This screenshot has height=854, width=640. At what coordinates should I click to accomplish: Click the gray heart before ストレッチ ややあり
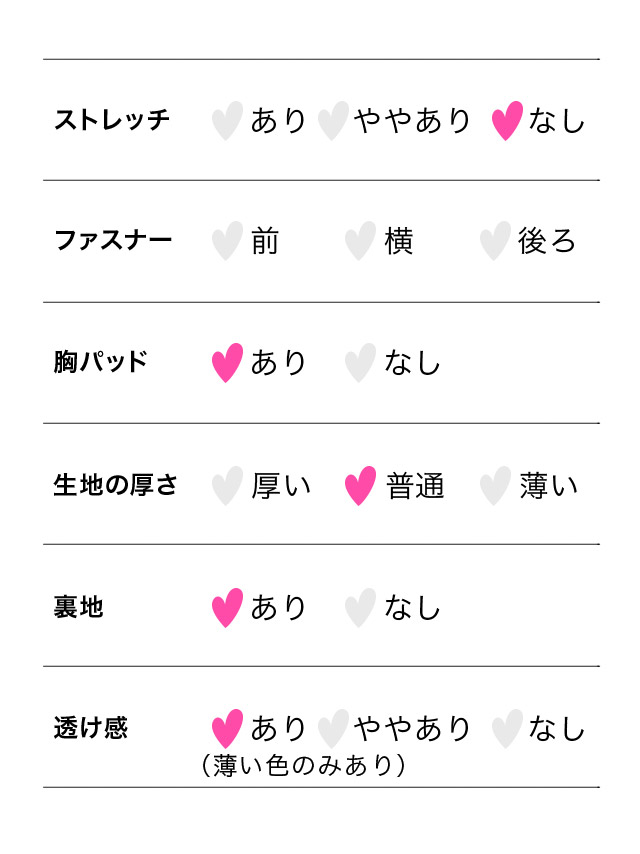(333, 121)
